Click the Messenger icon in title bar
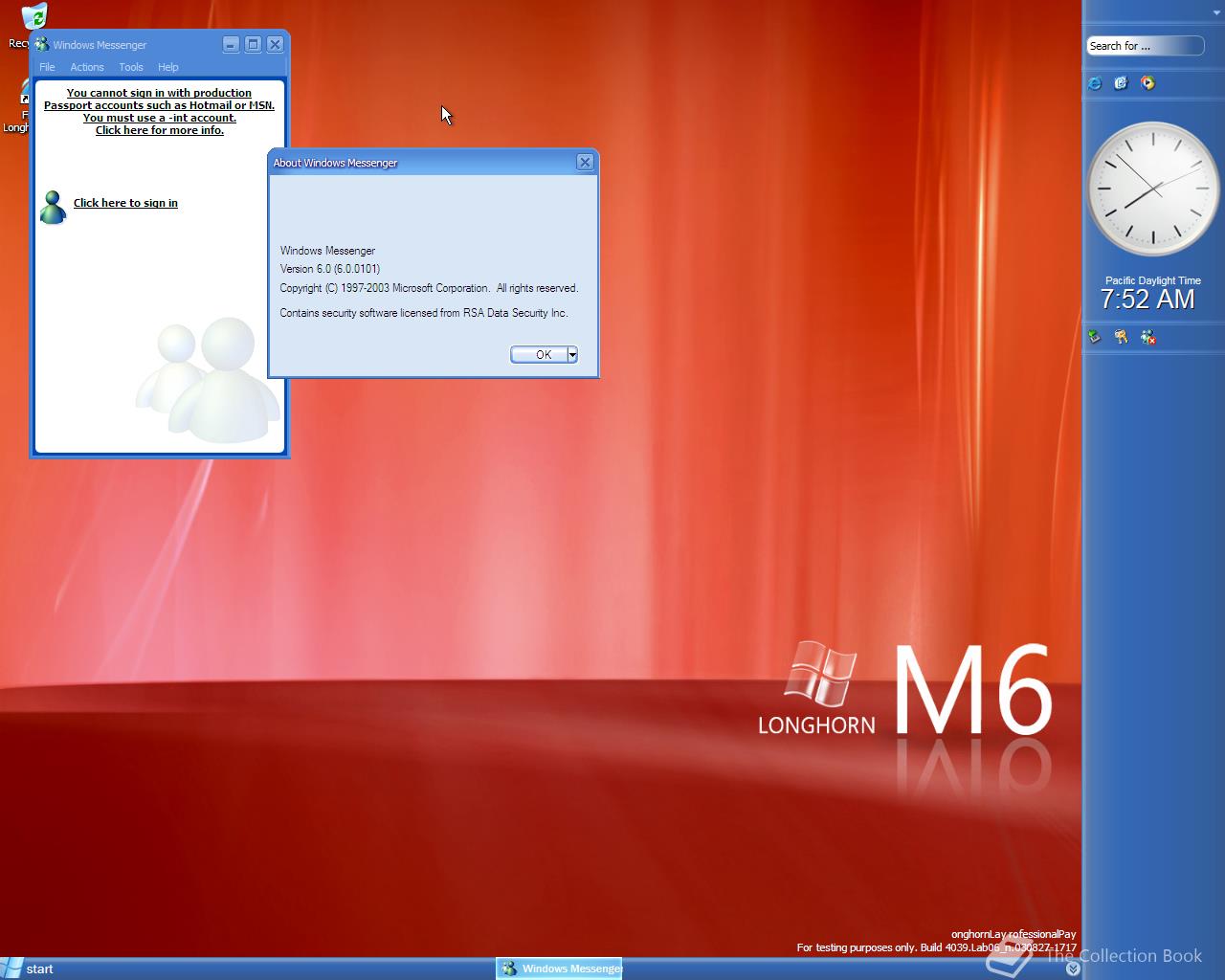Viewport: 1225px width, 980px height. coord(41,44)
